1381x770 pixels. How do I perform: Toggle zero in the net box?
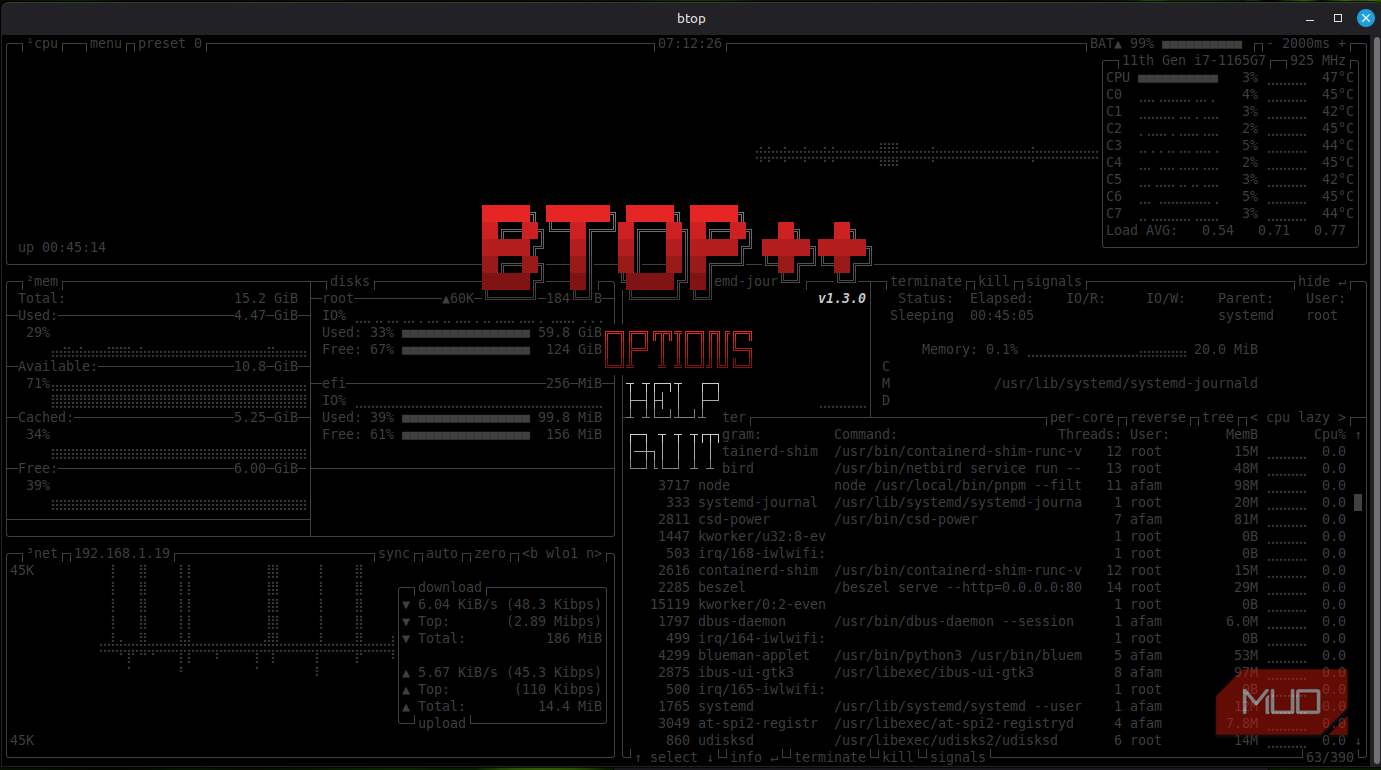(490, 554)
